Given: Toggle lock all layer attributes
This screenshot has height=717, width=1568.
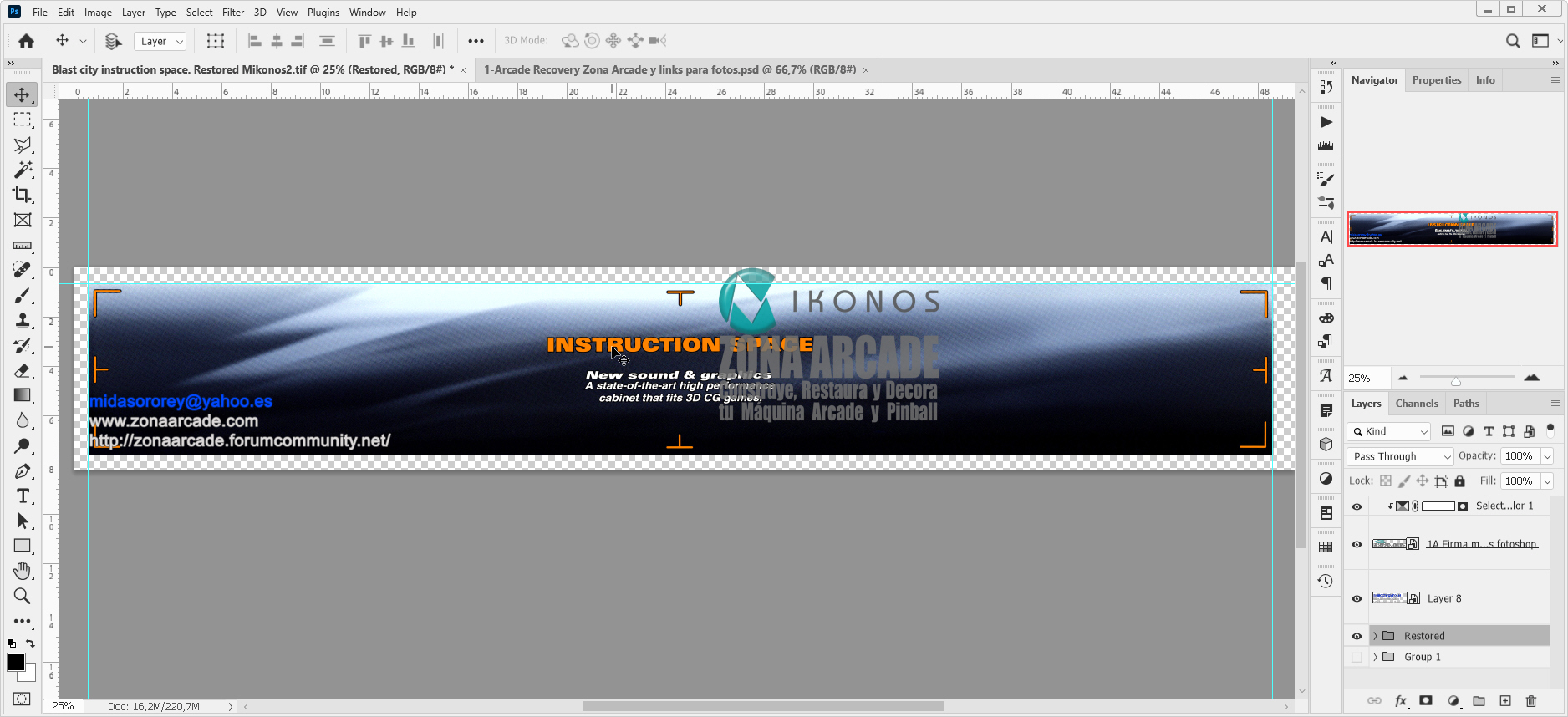Looking at the screenshot, I should click(1459, 481).
